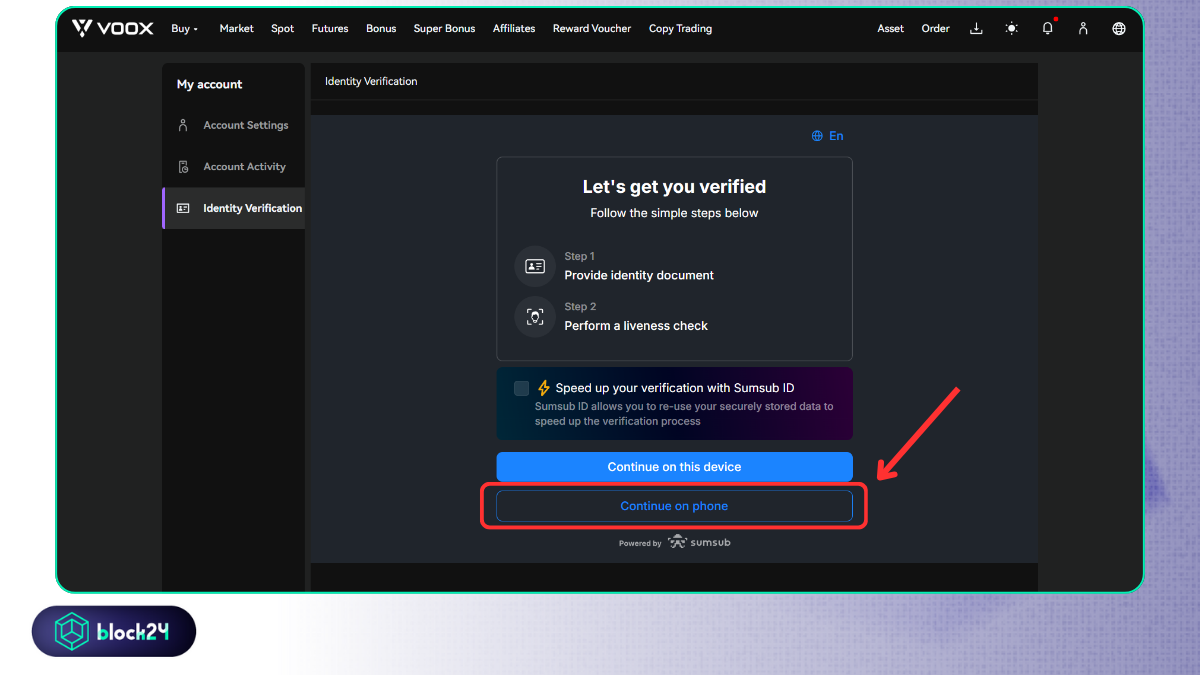Open the Affiliates page
Viewport: 1200px width, 675px height.
point(514,29)
